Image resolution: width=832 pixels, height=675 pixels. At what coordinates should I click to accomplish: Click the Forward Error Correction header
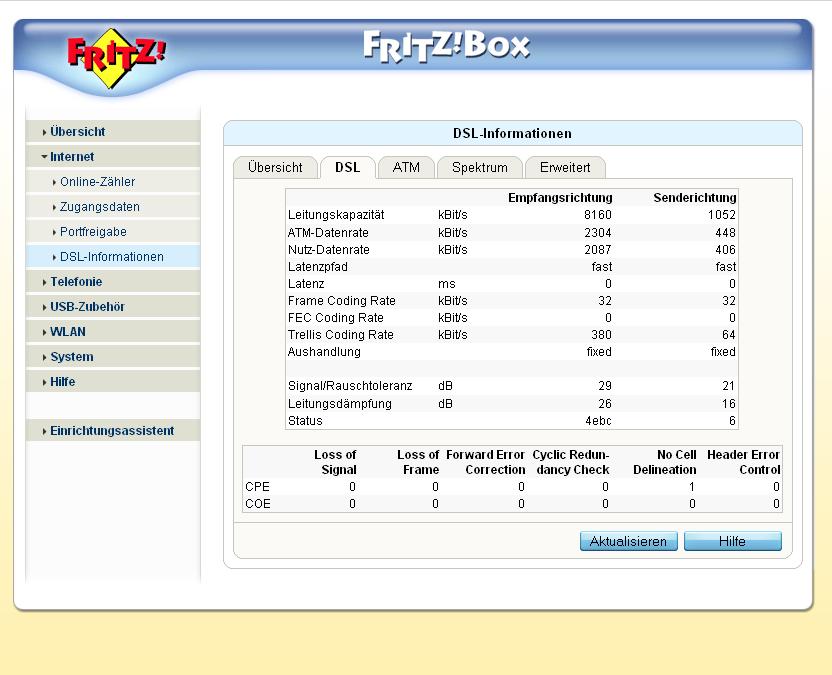pos(486,462)
